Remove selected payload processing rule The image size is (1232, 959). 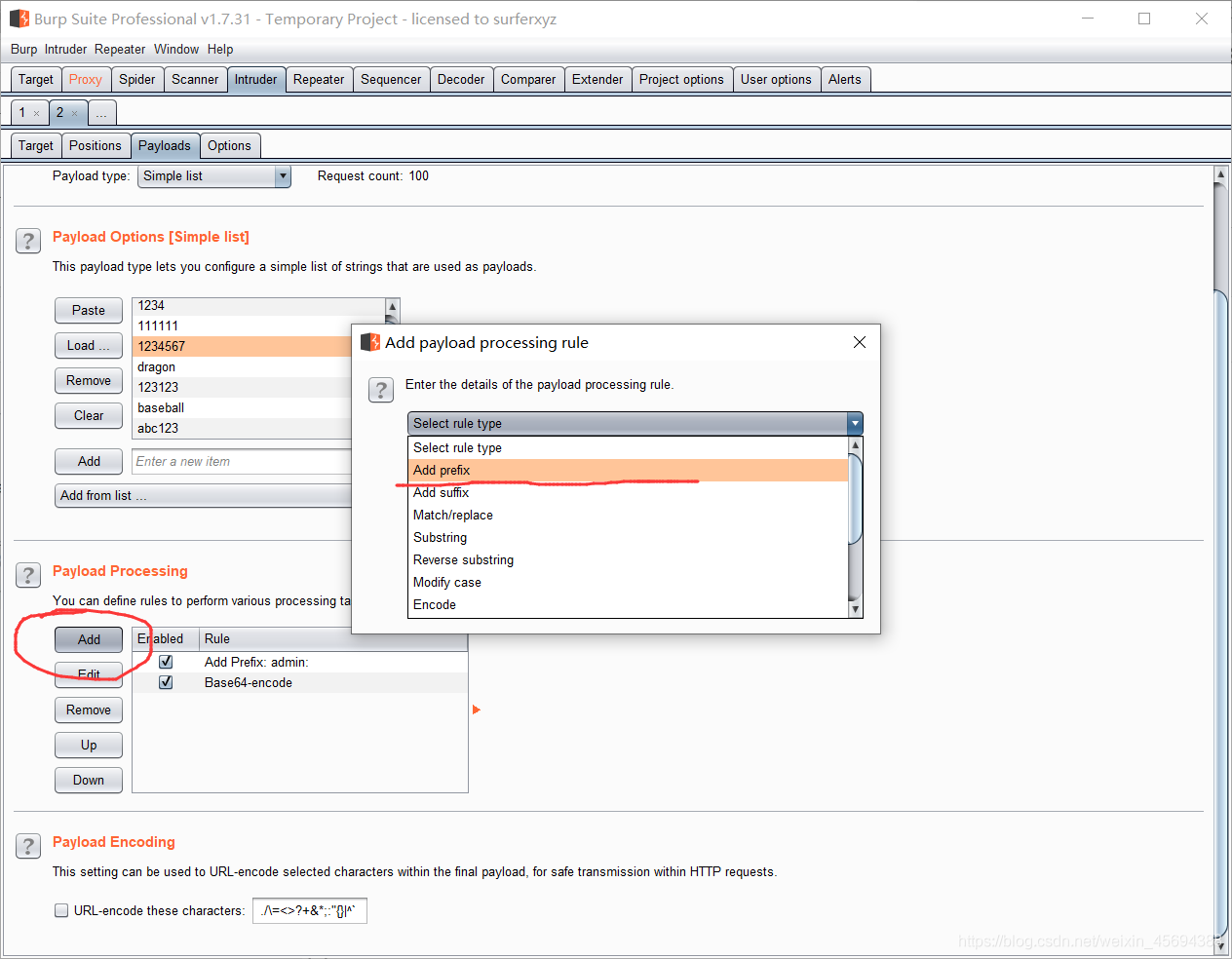(x=89, y=710)
